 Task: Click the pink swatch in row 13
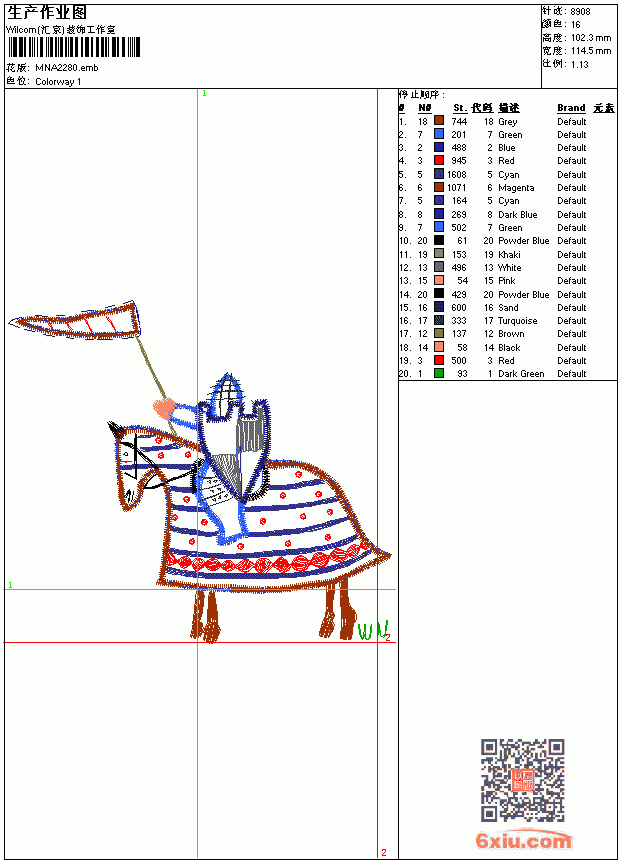(439, 280)
